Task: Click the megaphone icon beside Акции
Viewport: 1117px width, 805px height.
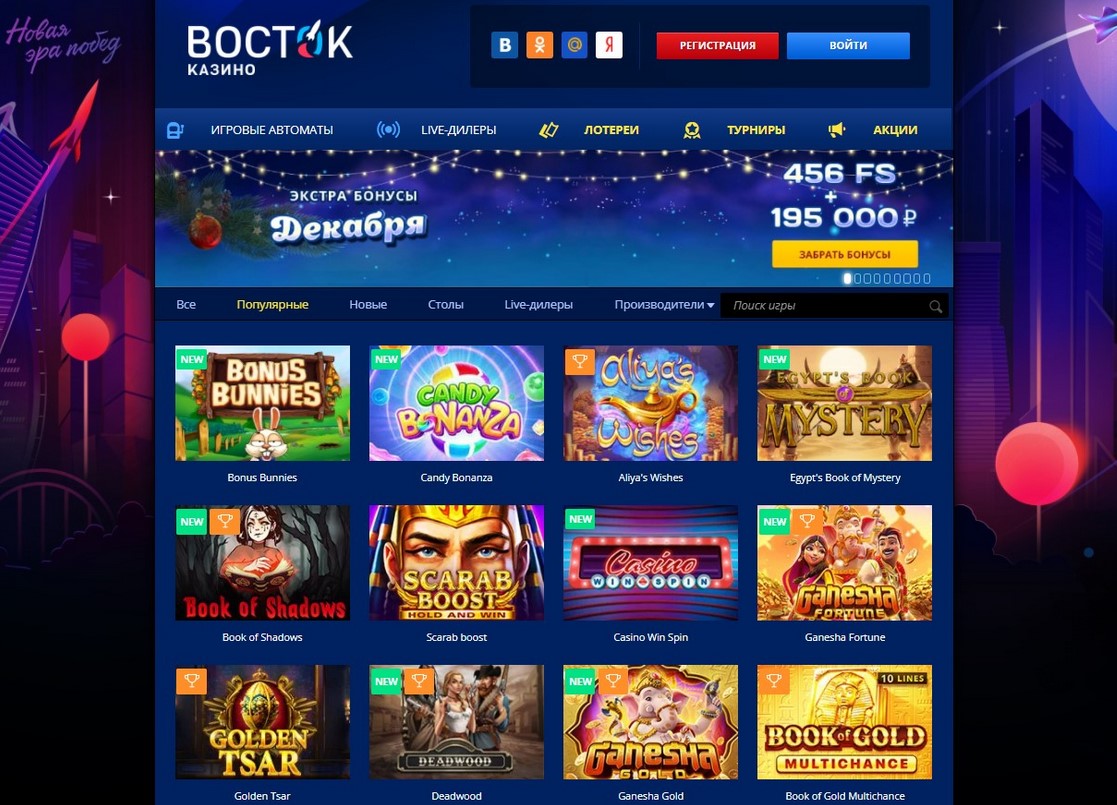Action: [836, 130]
